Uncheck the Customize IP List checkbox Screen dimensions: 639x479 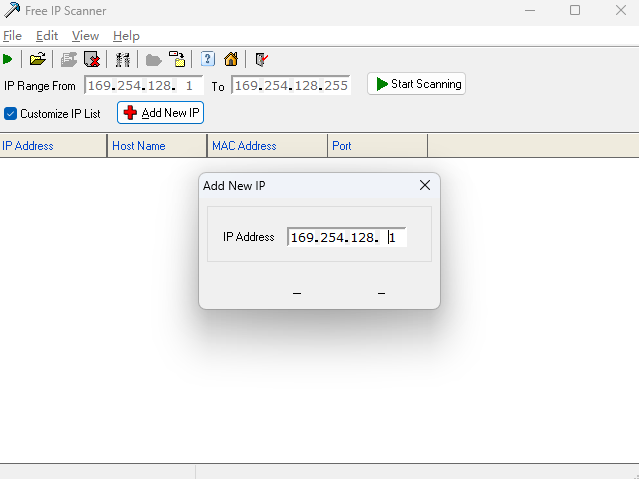tap(11, 113)
